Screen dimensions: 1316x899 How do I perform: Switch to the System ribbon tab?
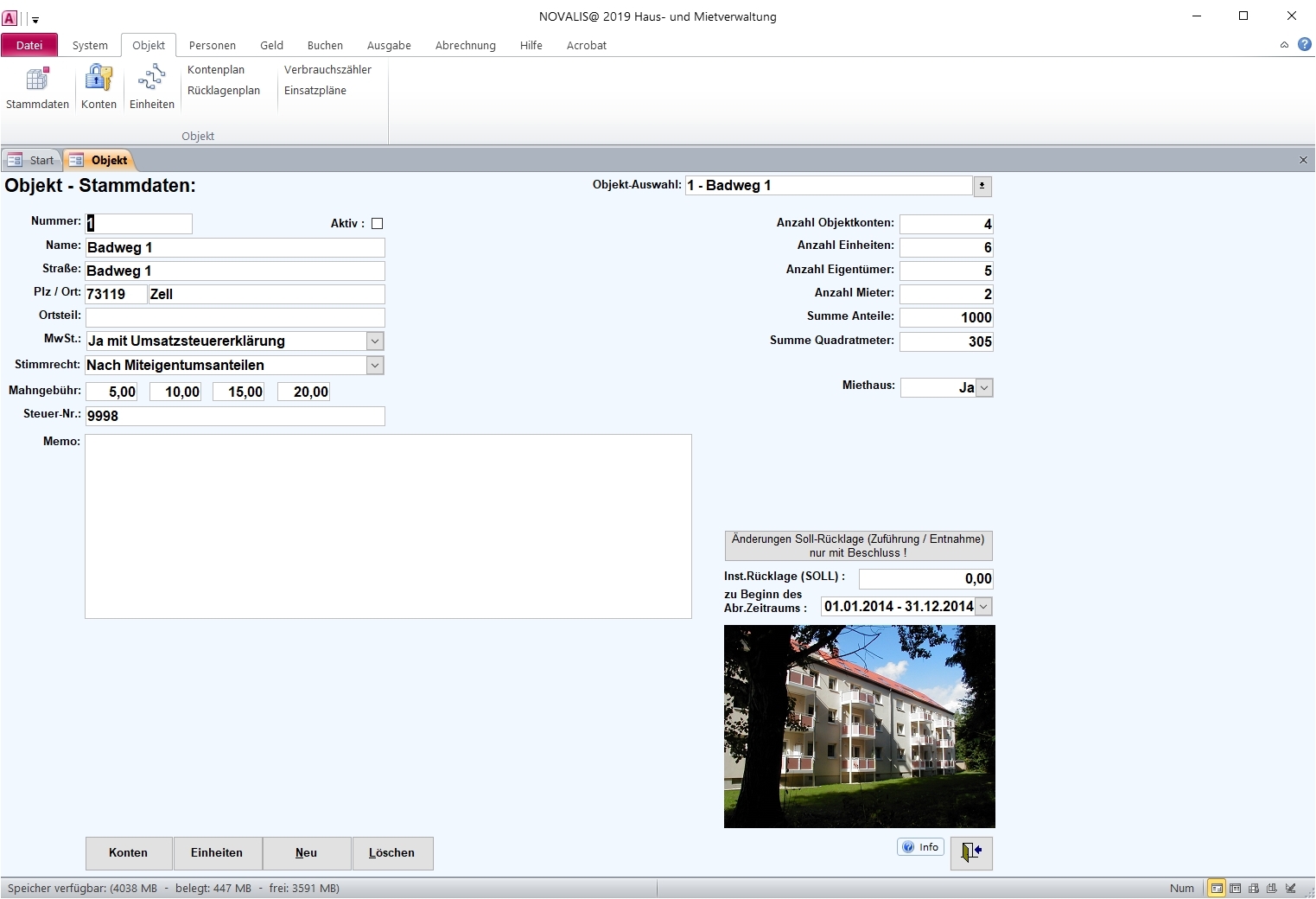(x=90, y=45)
